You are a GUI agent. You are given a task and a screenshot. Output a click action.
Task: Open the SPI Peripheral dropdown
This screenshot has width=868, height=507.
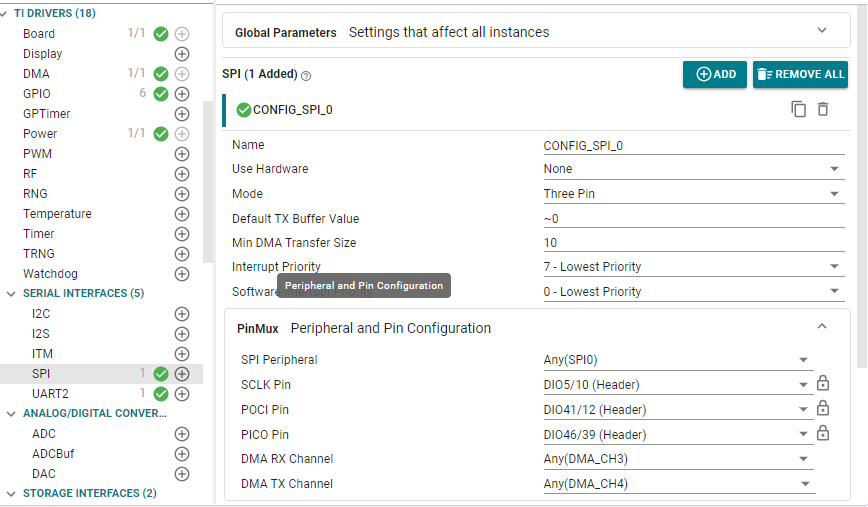pos(677,360)
